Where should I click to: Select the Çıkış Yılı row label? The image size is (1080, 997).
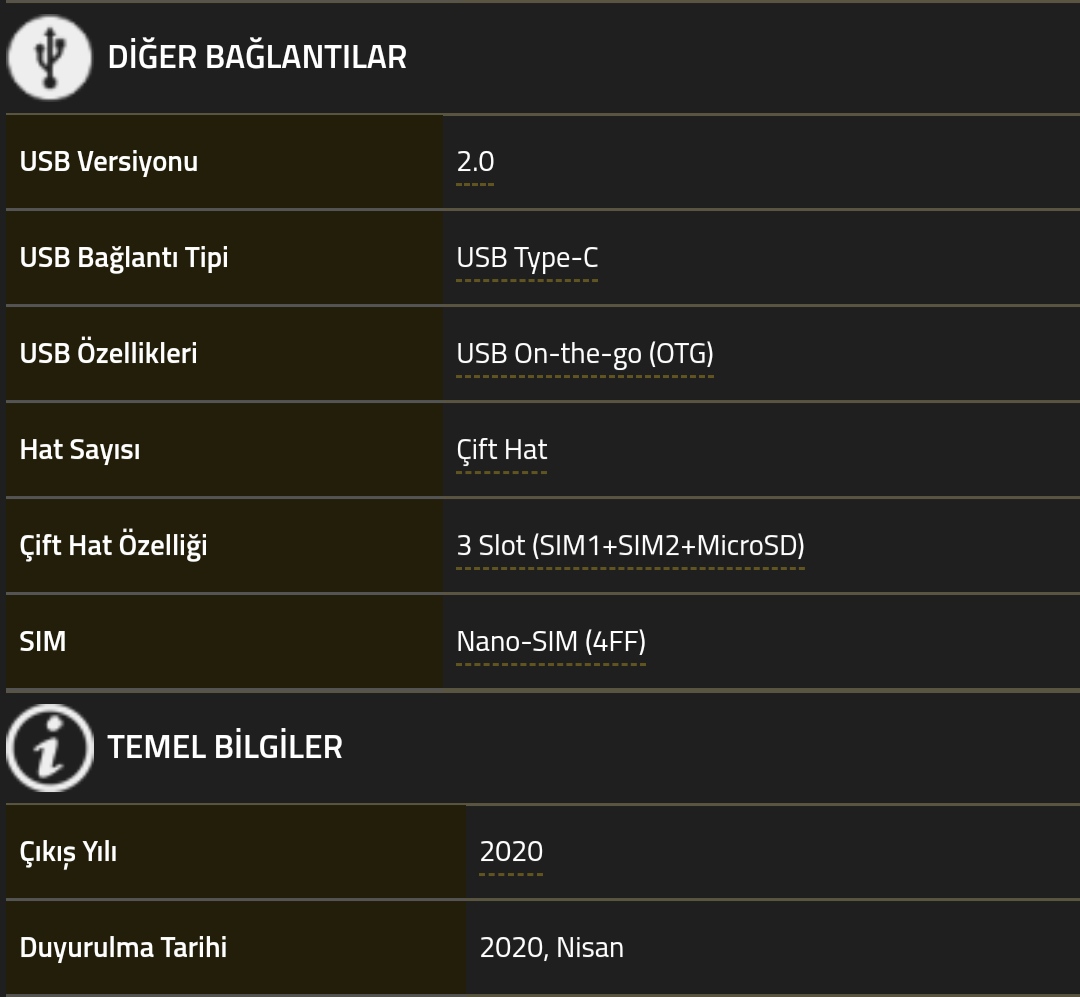click(x=68, y=852)
